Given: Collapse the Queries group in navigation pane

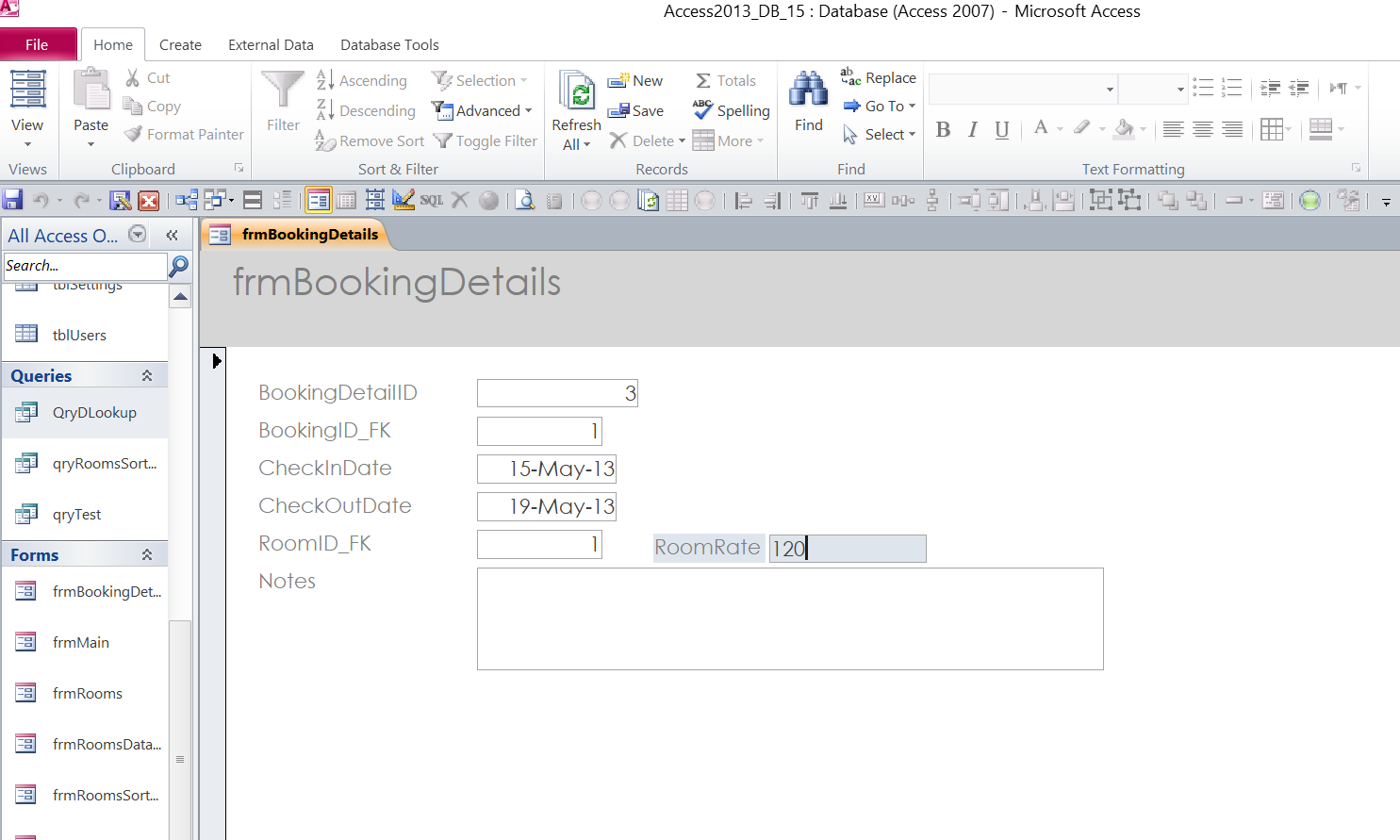Looking at the screenshot, I should [147, 375].
